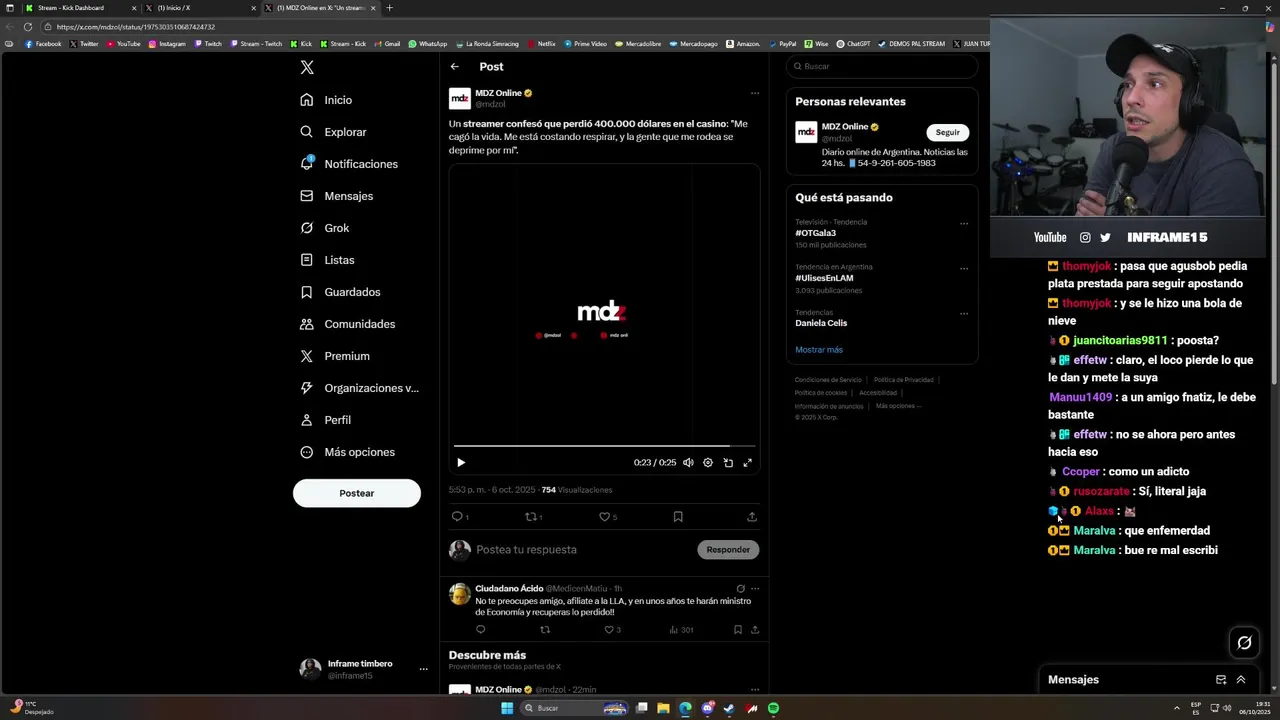The width and height of the screenshot is (1280, 720).
Task: Open Spotify from the taskbar
Action: coord(774,708)
